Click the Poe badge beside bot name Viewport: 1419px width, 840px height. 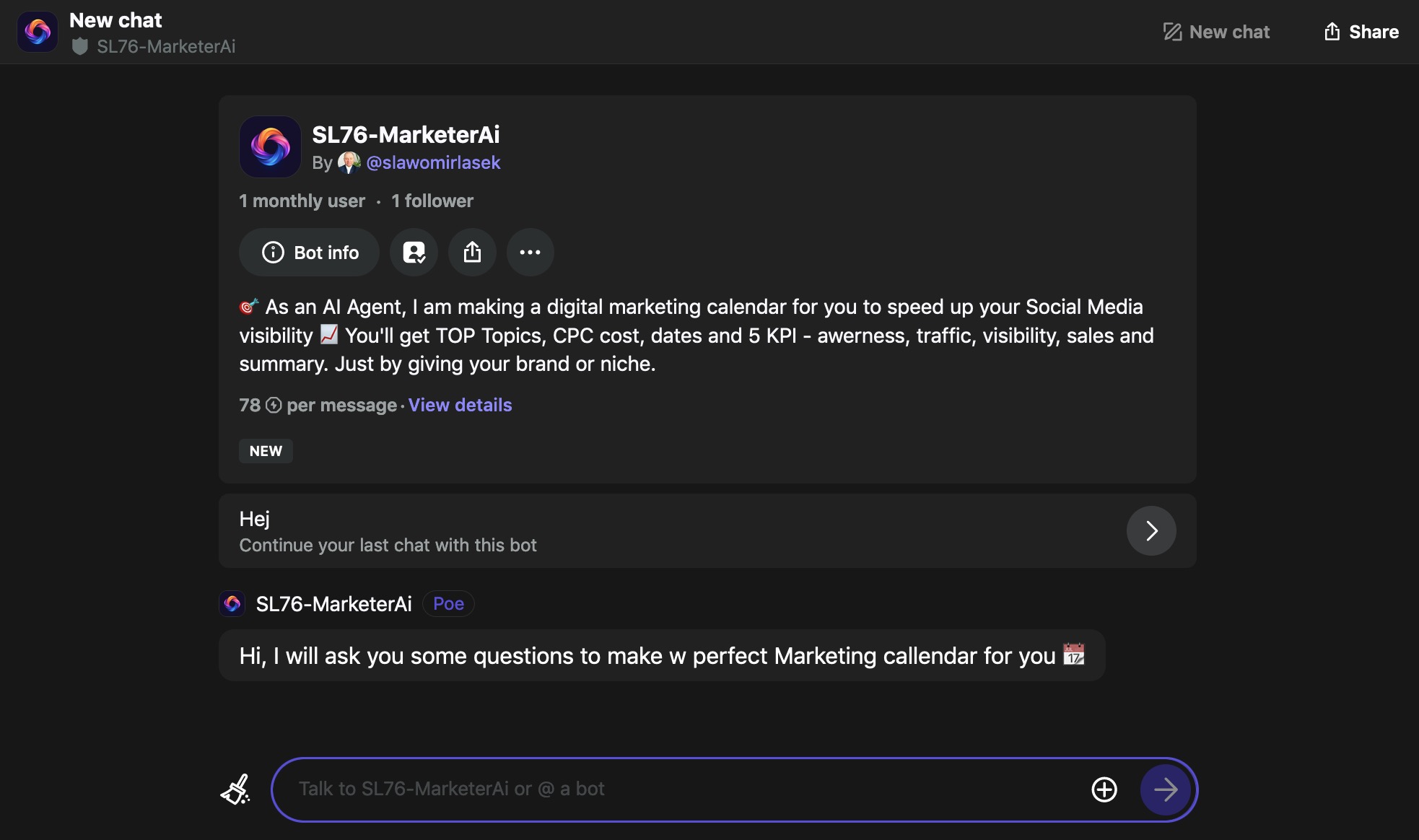[x=448, y=604]
